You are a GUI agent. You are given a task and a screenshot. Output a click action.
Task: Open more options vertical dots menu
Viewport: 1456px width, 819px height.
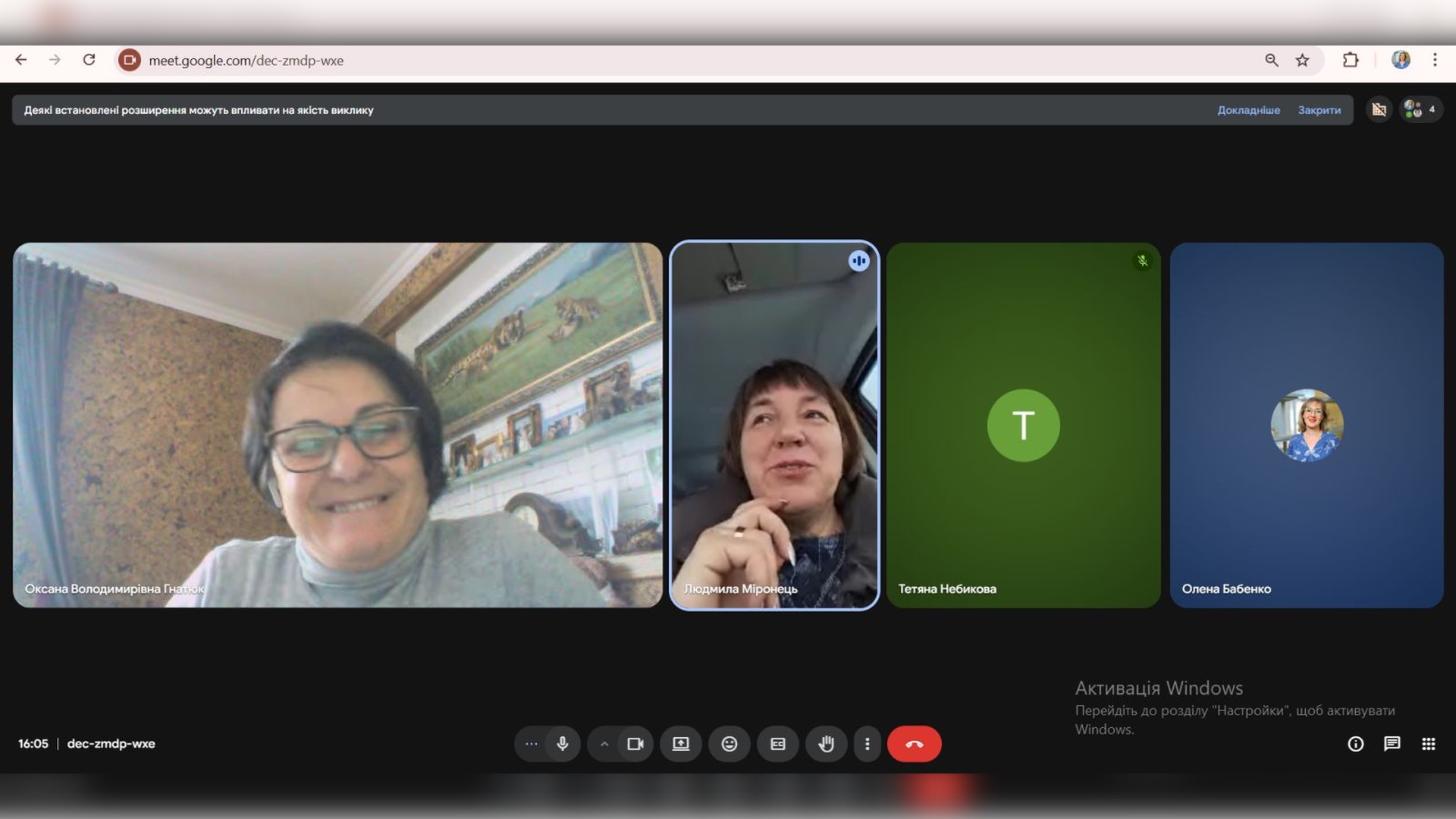tap(867, 744)
